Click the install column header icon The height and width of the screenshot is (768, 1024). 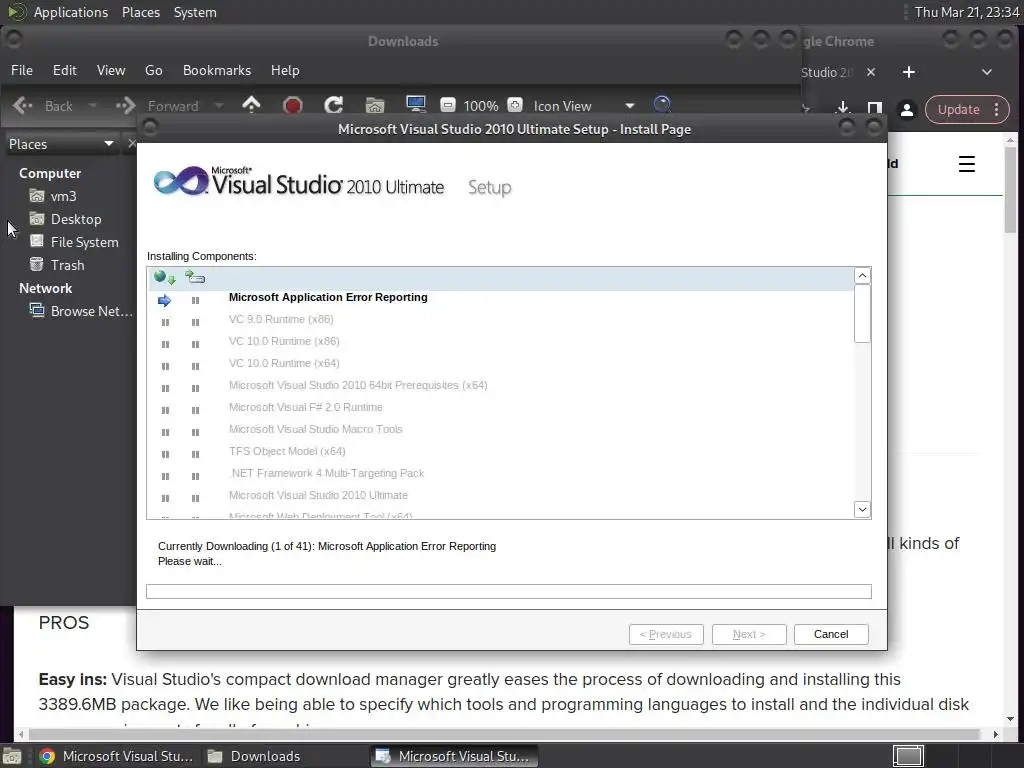[x=195, y=278]
